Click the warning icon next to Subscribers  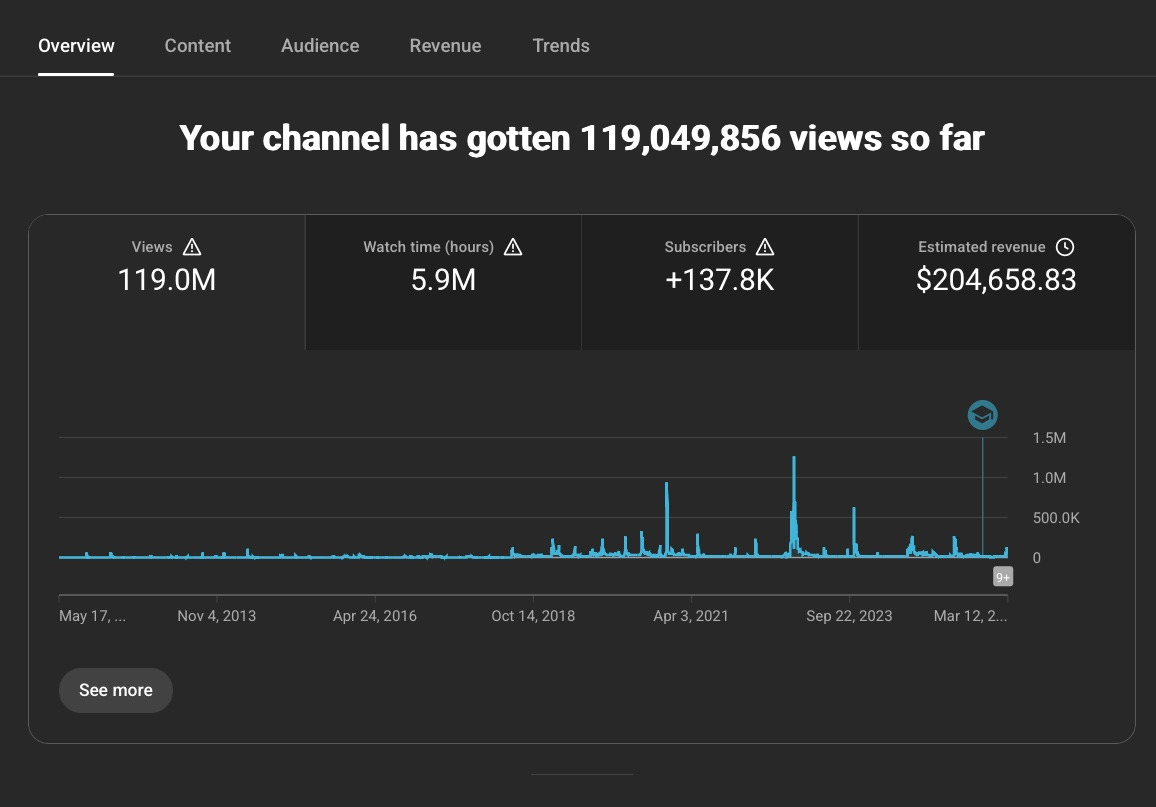tap(765, 247)
